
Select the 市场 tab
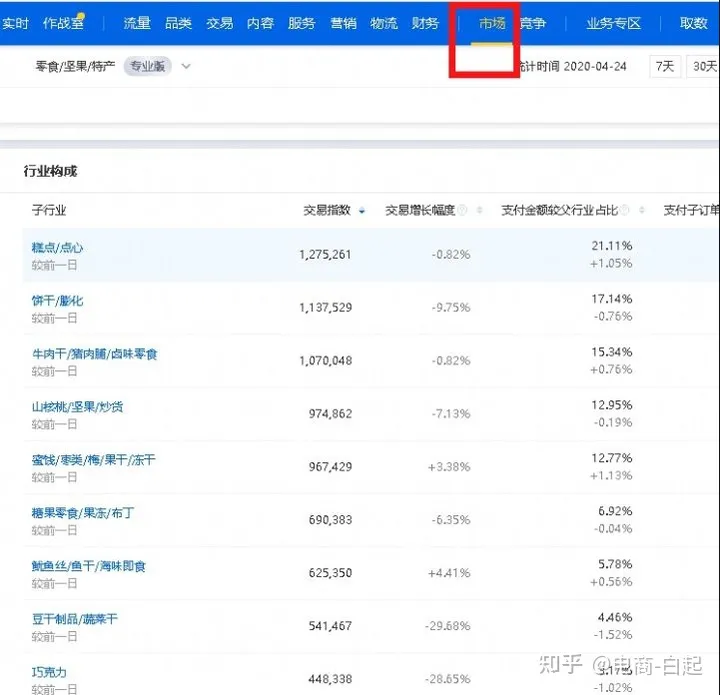pos(492,23)
